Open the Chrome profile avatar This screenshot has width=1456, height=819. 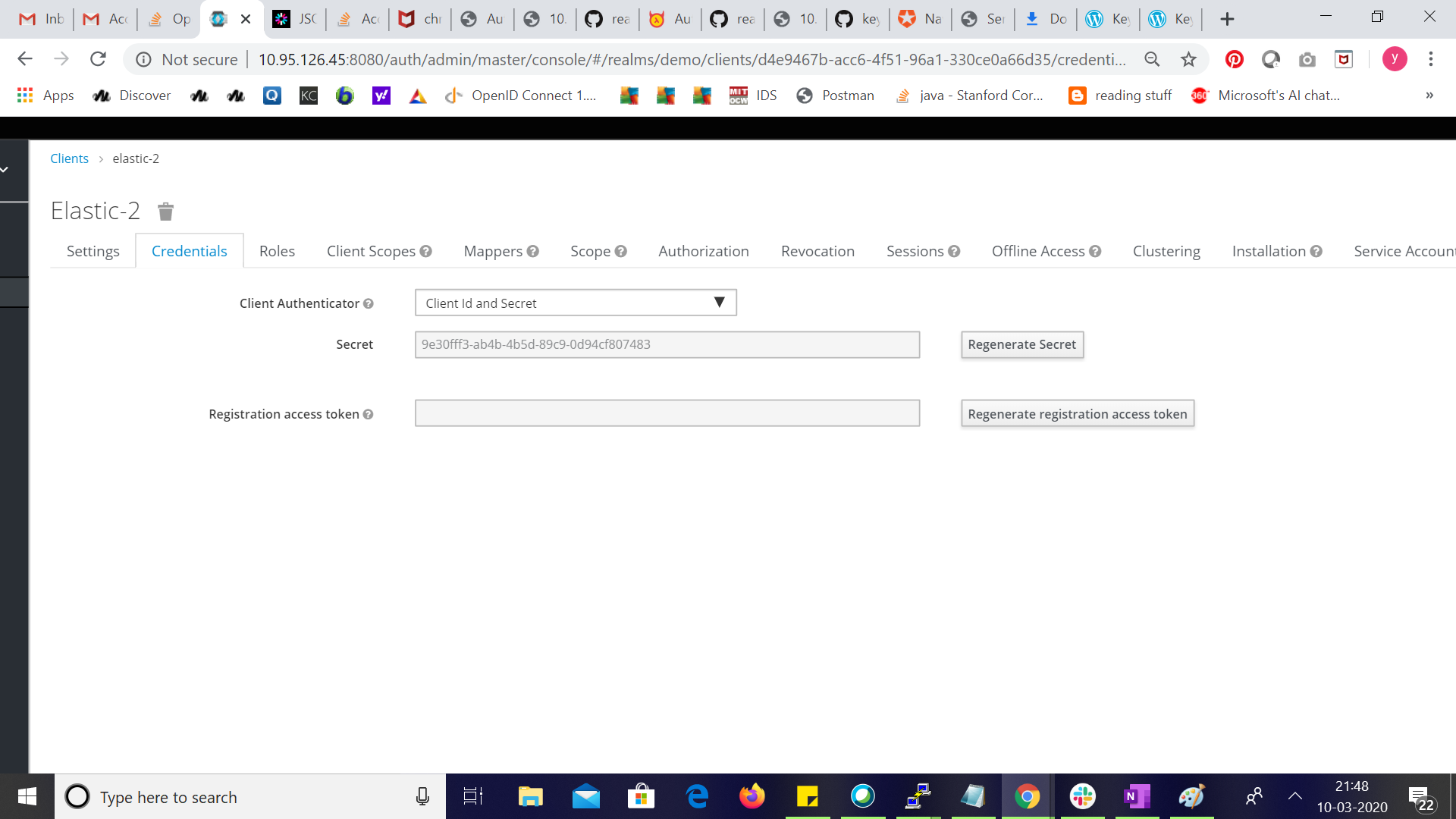(1395, 58)
